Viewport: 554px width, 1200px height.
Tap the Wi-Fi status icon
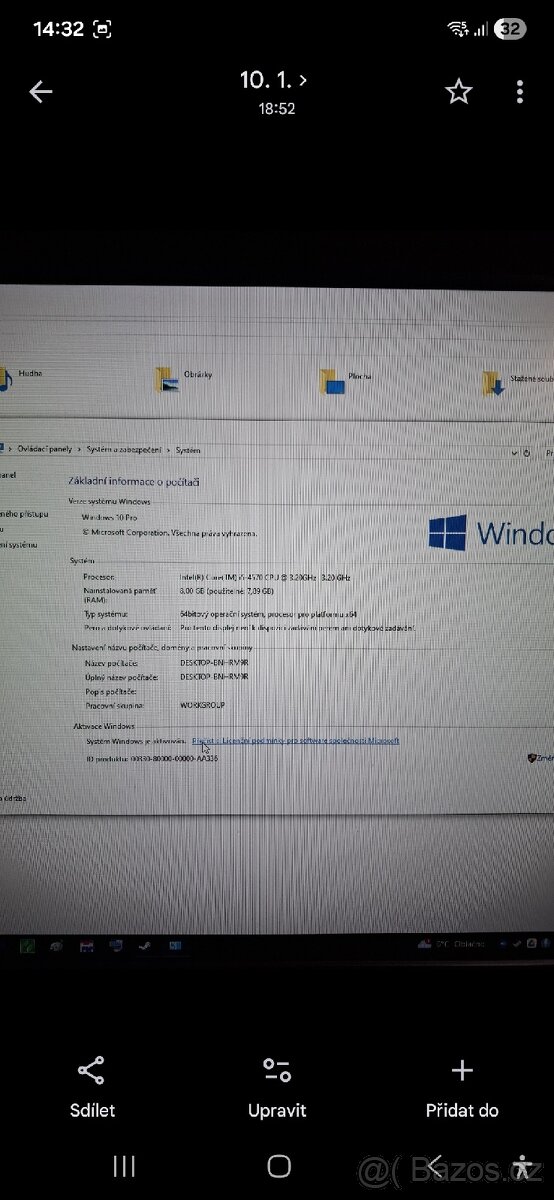(458, 29)
